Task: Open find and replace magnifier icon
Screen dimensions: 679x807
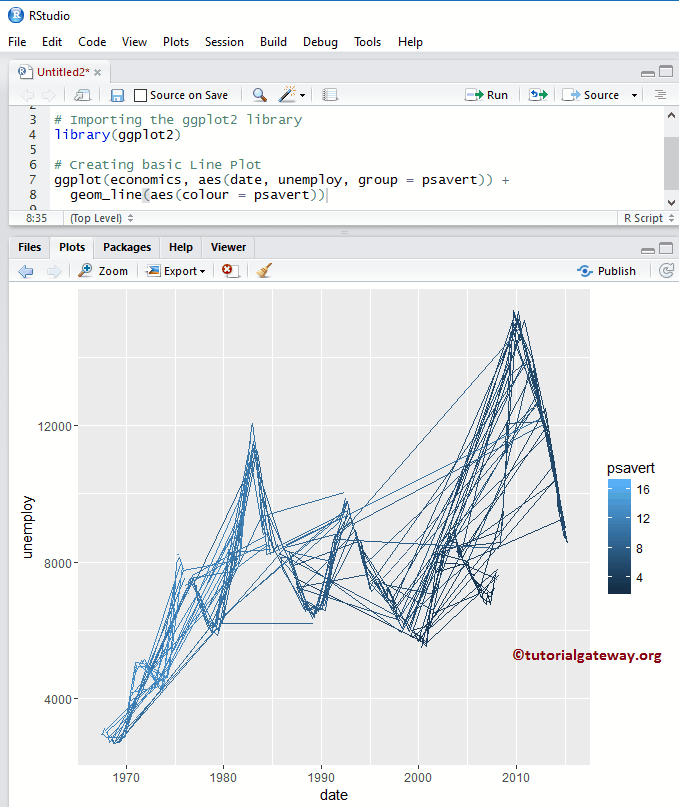Action: (259, 95)
